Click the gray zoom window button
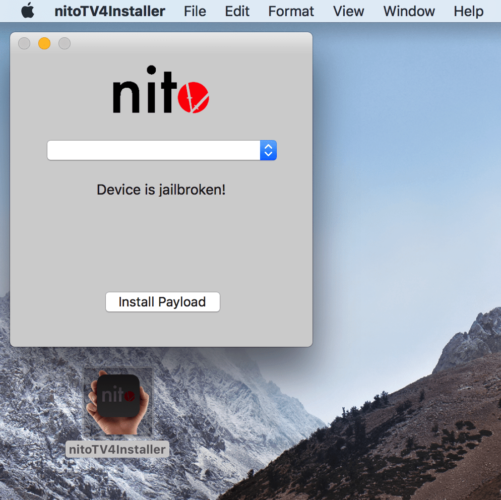Viewport: 501px width, 500px height. point(64,43)
